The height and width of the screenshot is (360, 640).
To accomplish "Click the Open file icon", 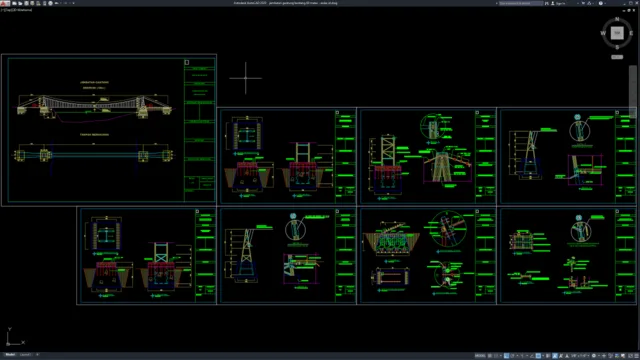I will click(20, 3).
